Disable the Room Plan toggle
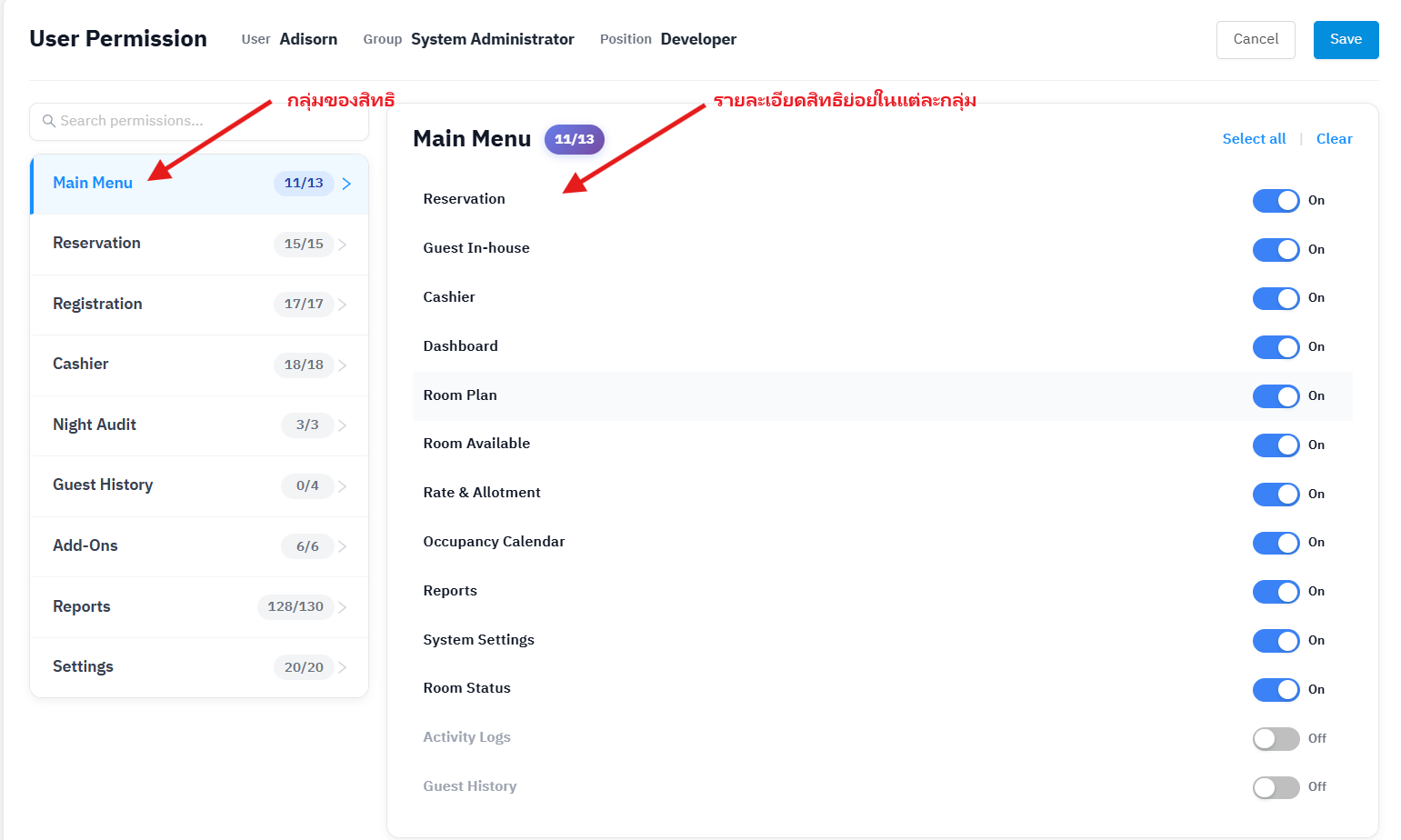 (1276, 396)
